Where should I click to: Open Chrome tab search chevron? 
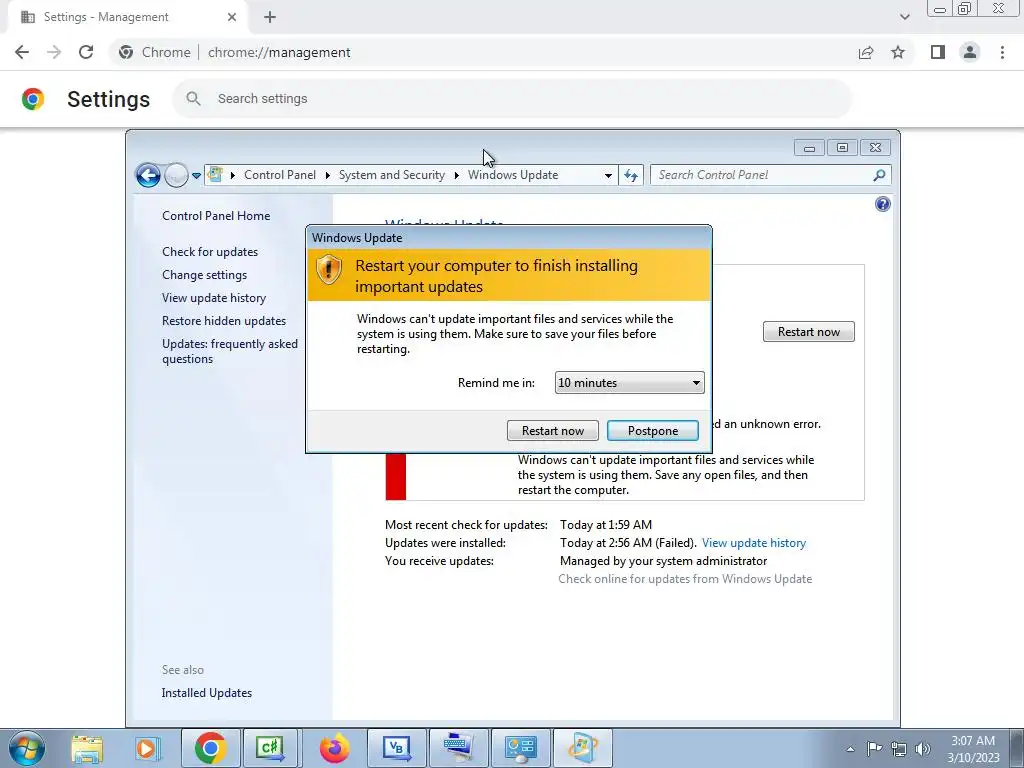(x=904, y=17)
